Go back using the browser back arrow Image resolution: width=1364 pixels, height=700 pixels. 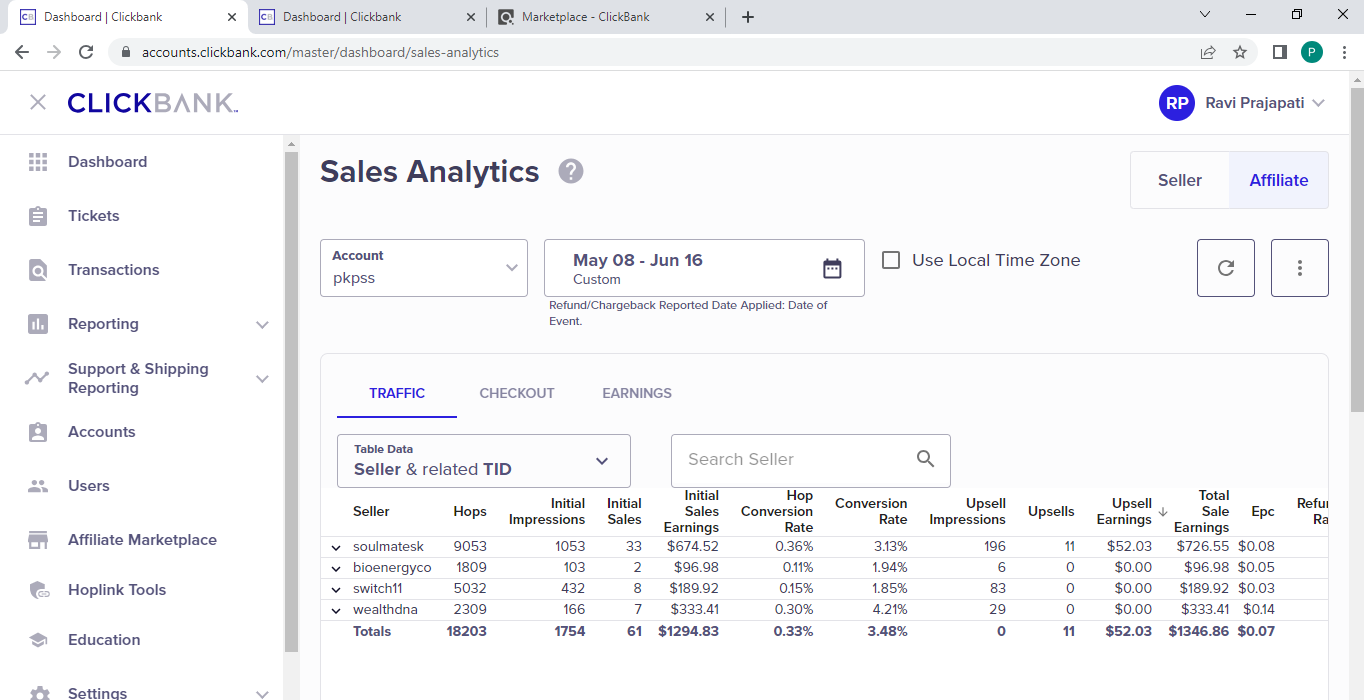pyautogui.click(x=22, y=52)
